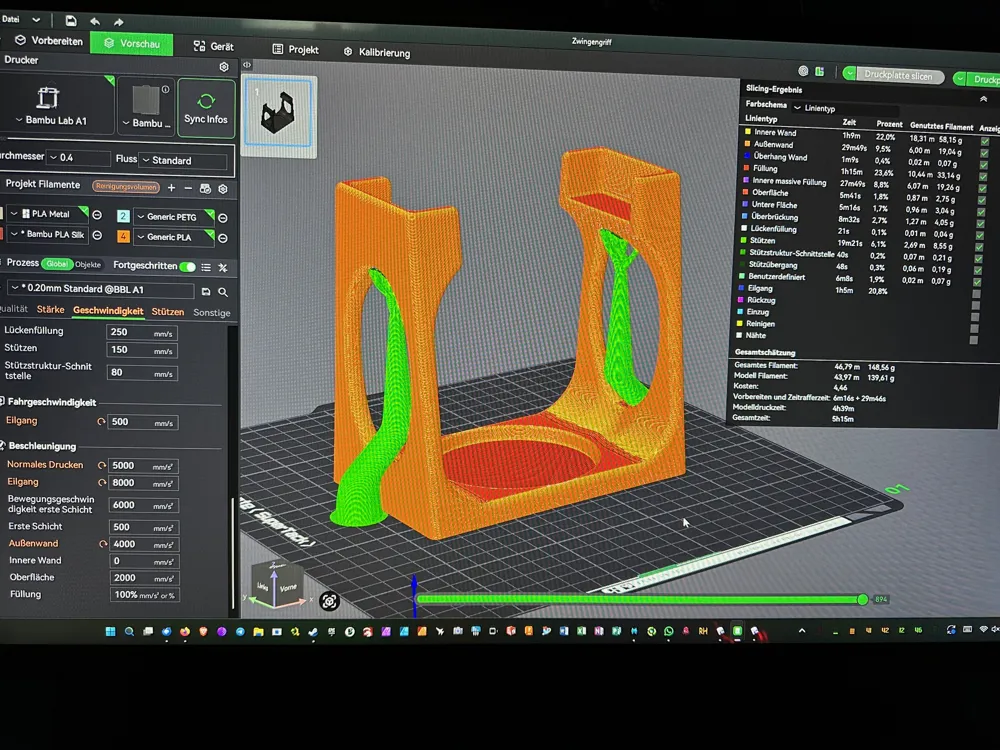Switch to the Vorbereiten tab

coord(48,41)
